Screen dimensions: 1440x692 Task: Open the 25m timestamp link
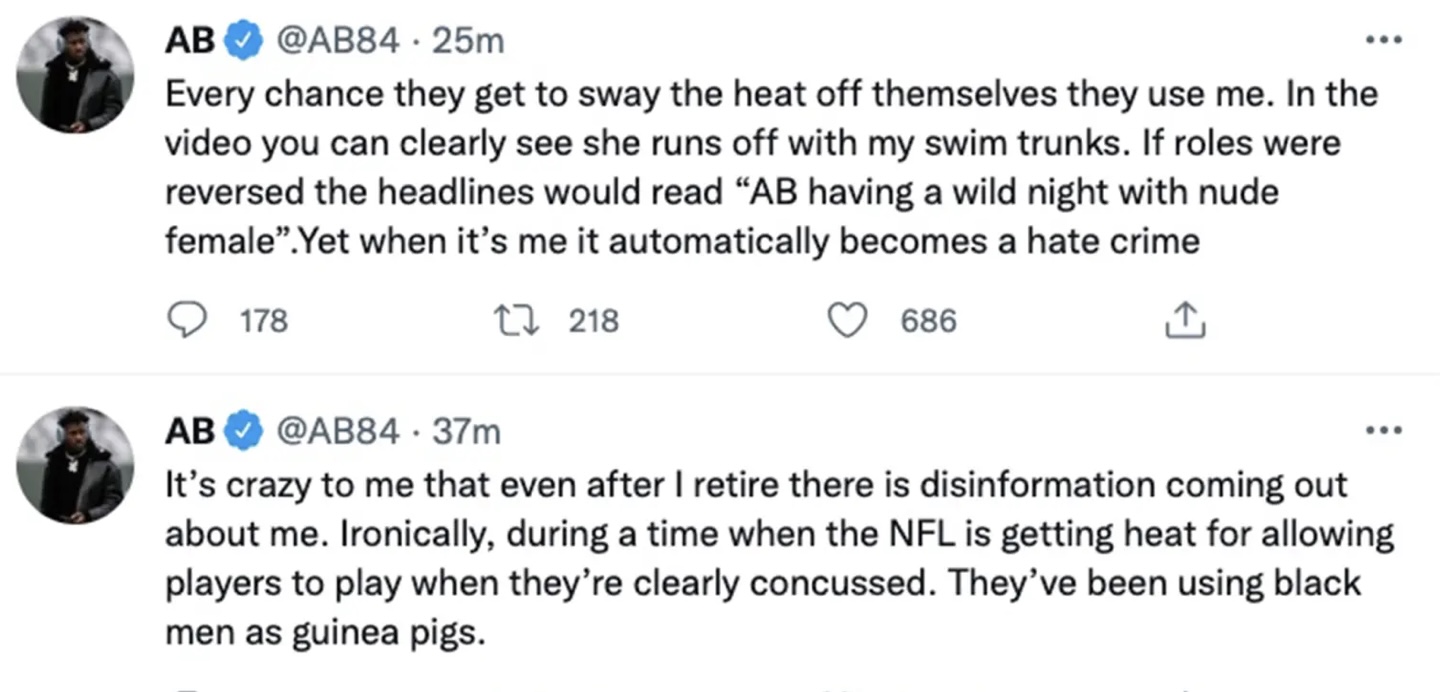469,41
